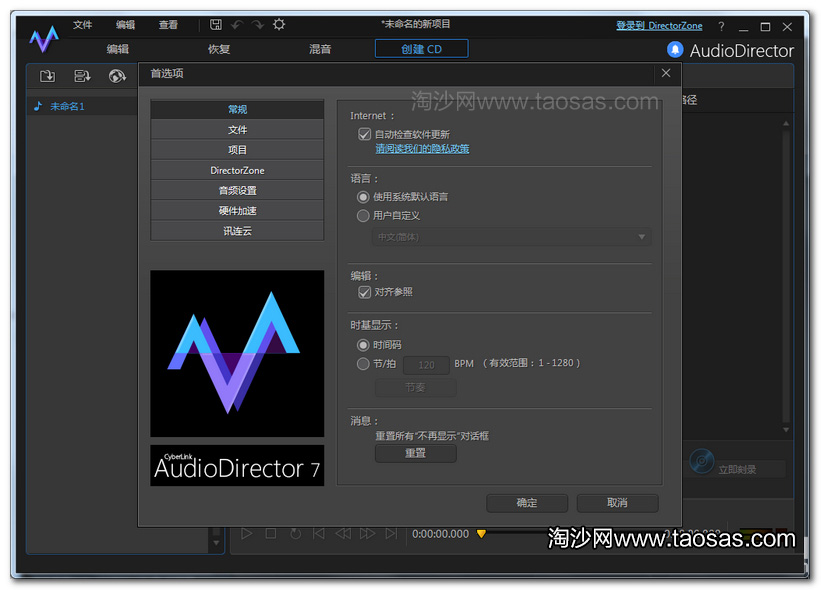Click the export audio icon

[84, 75]
